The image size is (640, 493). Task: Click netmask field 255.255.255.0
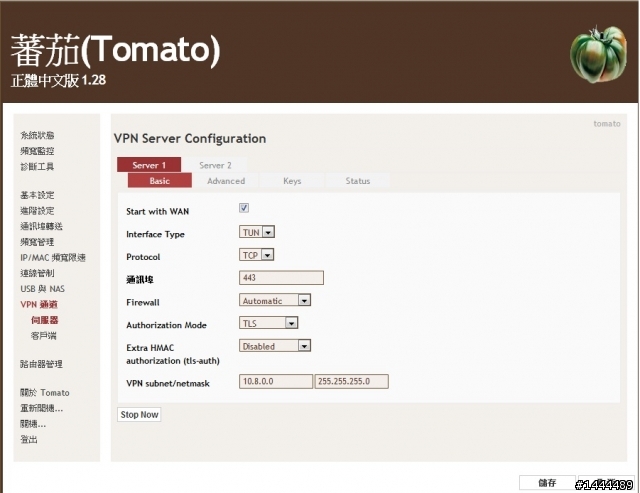click(351, 381)
